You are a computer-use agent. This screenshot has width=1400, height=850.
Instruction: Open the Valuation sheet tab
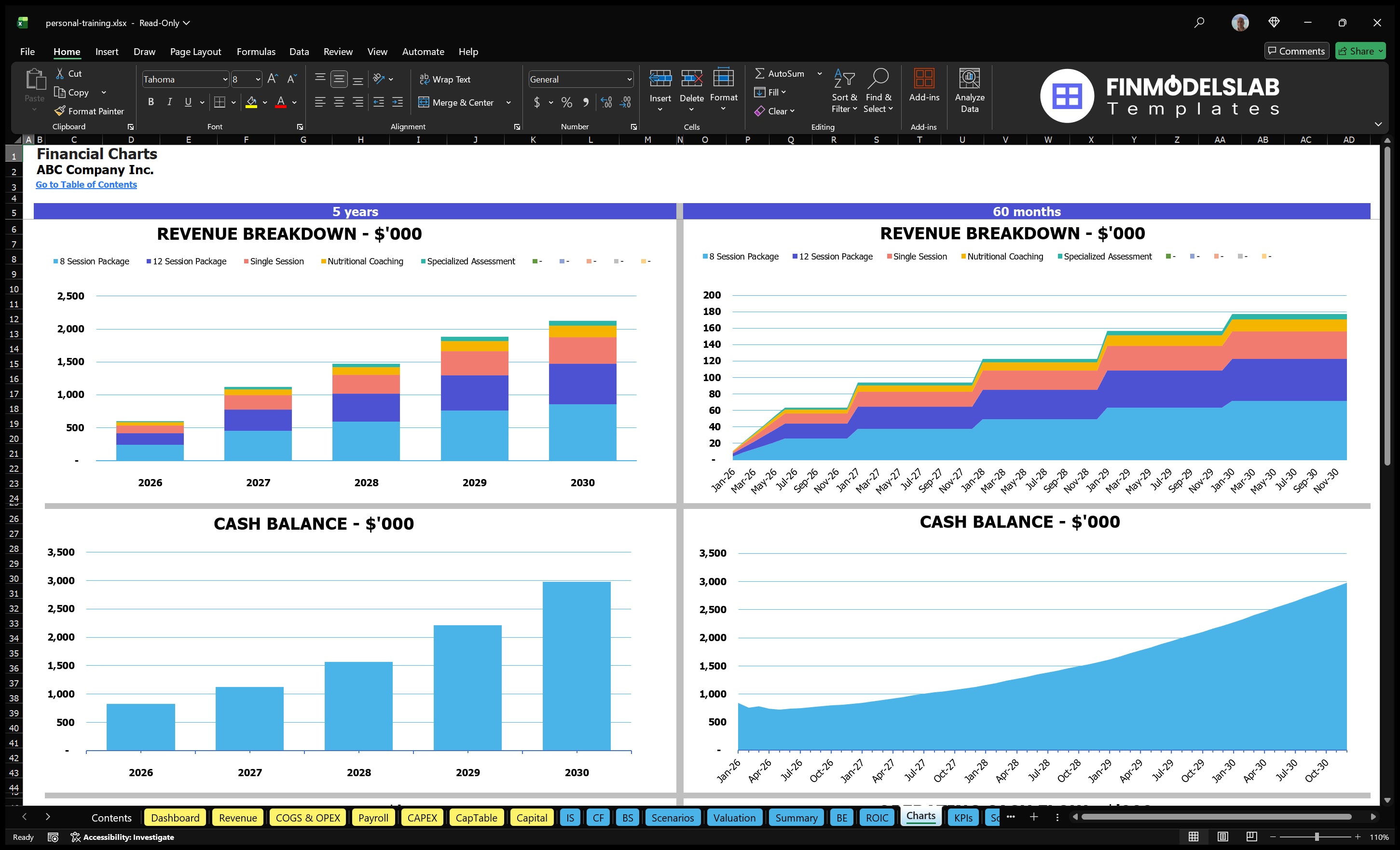734,818
